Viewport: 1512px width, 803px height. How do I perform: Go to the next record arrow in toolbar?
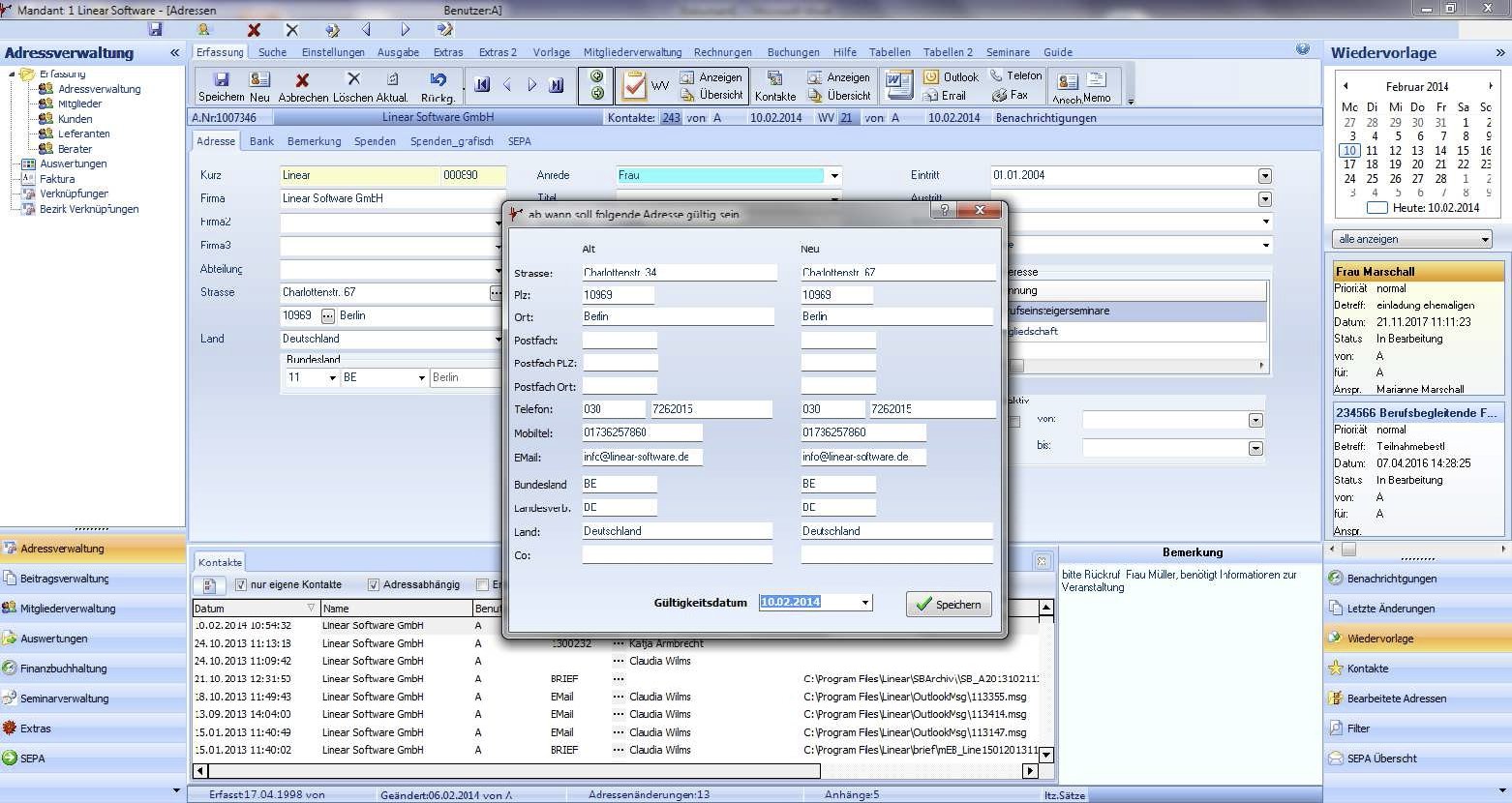point(531,85)
